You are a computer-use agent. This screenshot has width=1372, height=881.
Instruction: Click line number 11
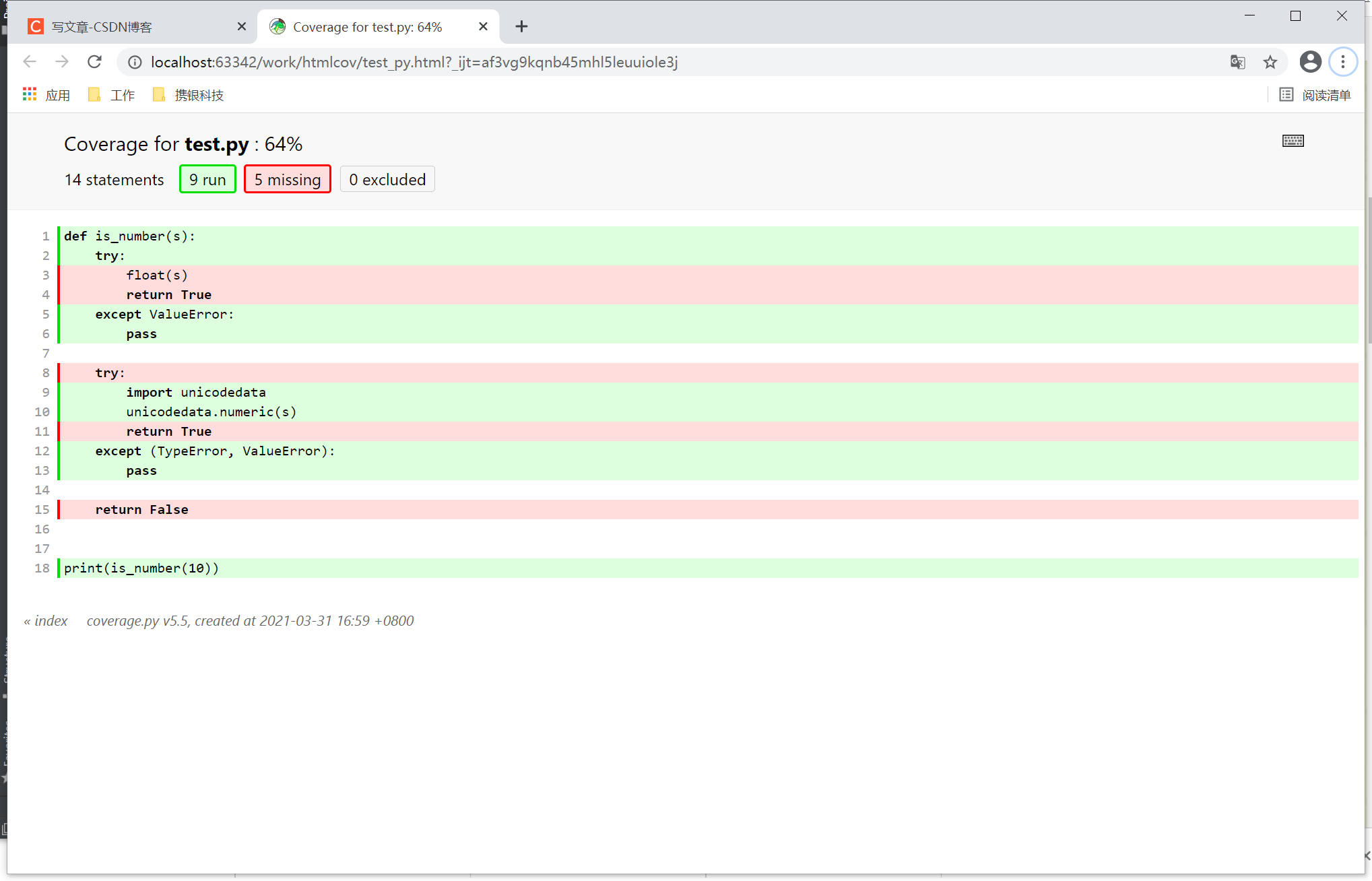[42, 431]
